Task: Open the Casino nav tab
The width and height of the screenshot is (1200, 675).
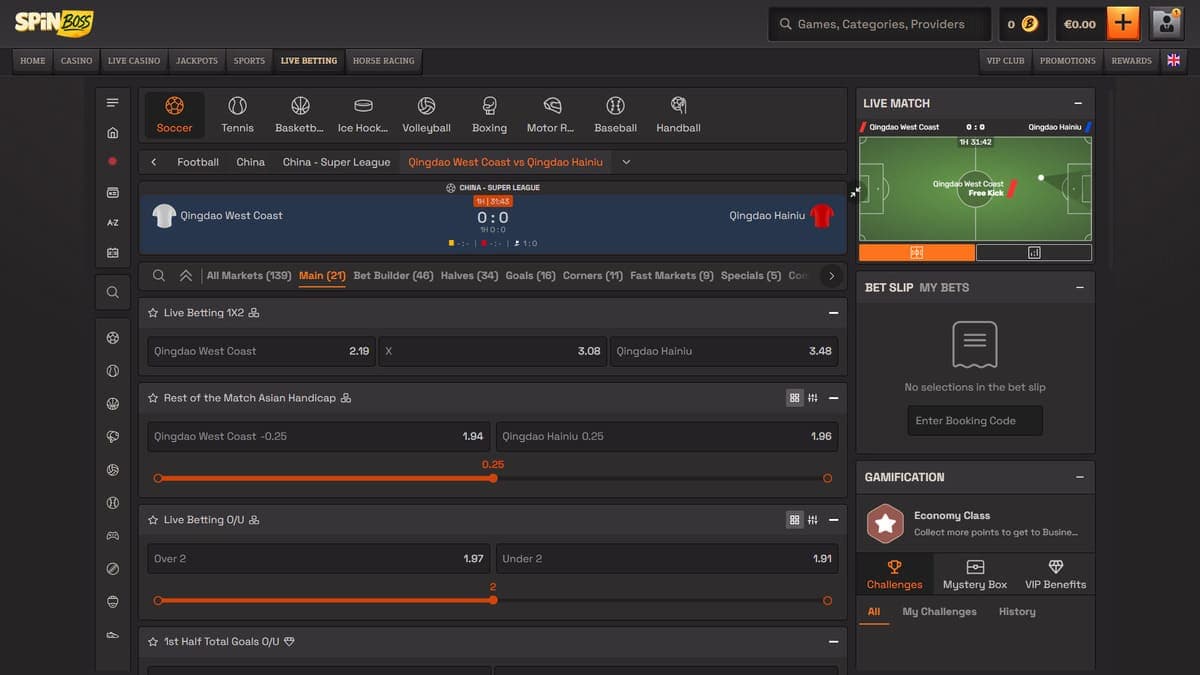Action: pyautogui.click(x=77, y=60)
